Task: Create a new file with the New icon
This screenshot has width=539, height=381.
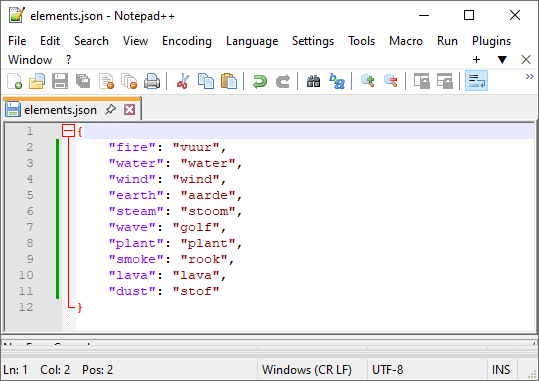Action: (14, 81)
